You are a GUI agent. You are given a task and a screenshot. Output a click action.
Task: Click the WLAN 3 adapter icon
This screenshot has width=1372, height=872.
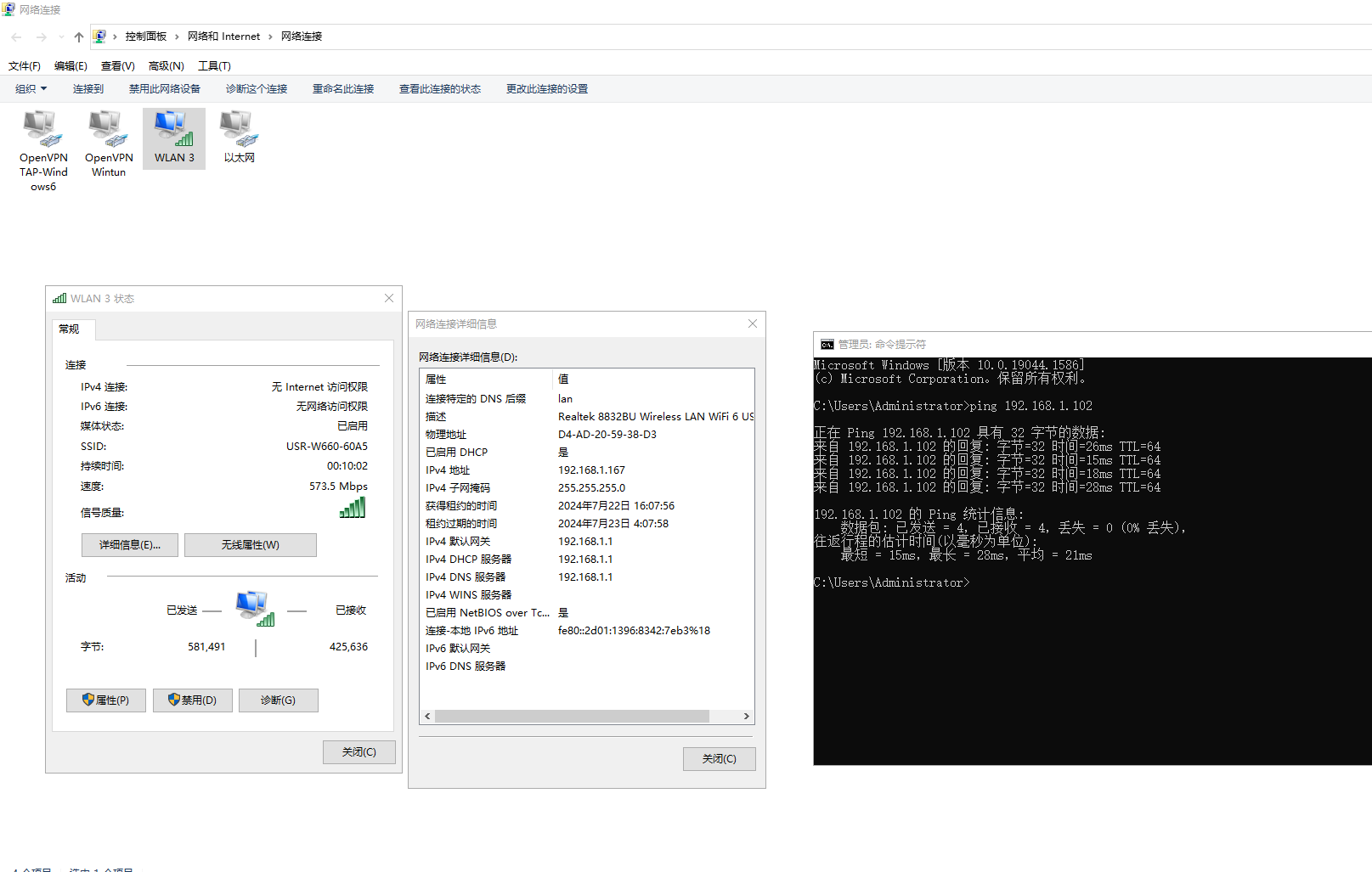point(174,130)
